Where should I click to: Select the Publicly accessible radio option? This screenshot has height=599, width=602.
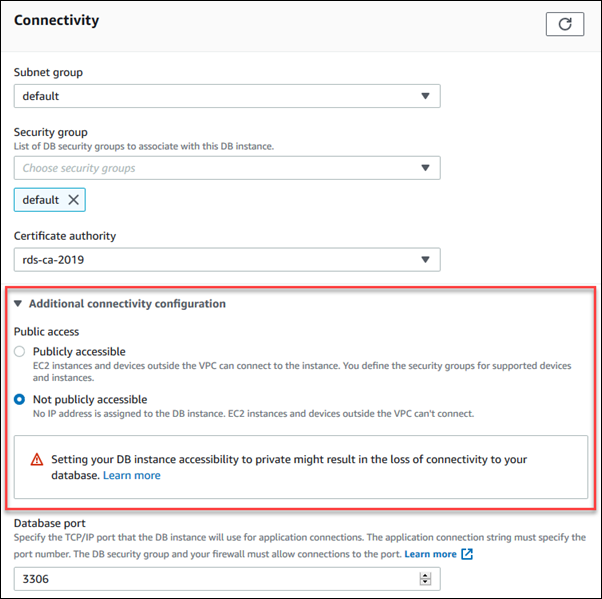coord(19,352)
